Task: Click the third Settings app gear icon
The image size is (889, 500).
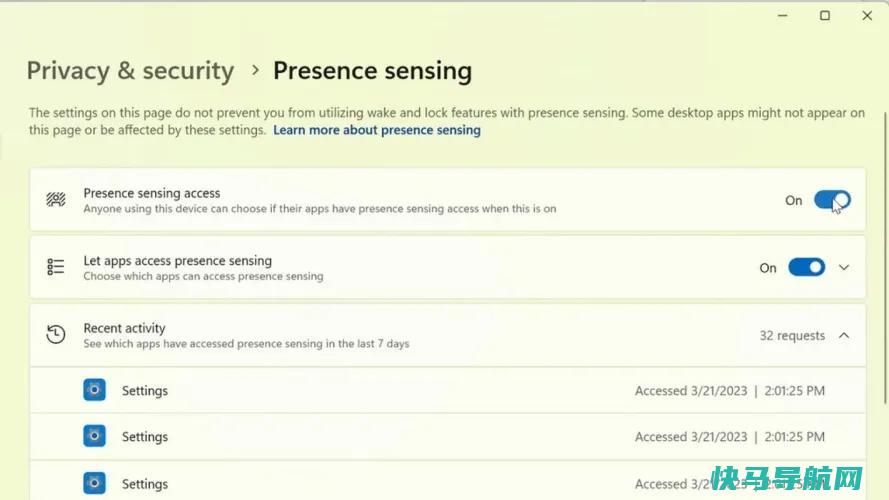Action: tap(94, 483)
